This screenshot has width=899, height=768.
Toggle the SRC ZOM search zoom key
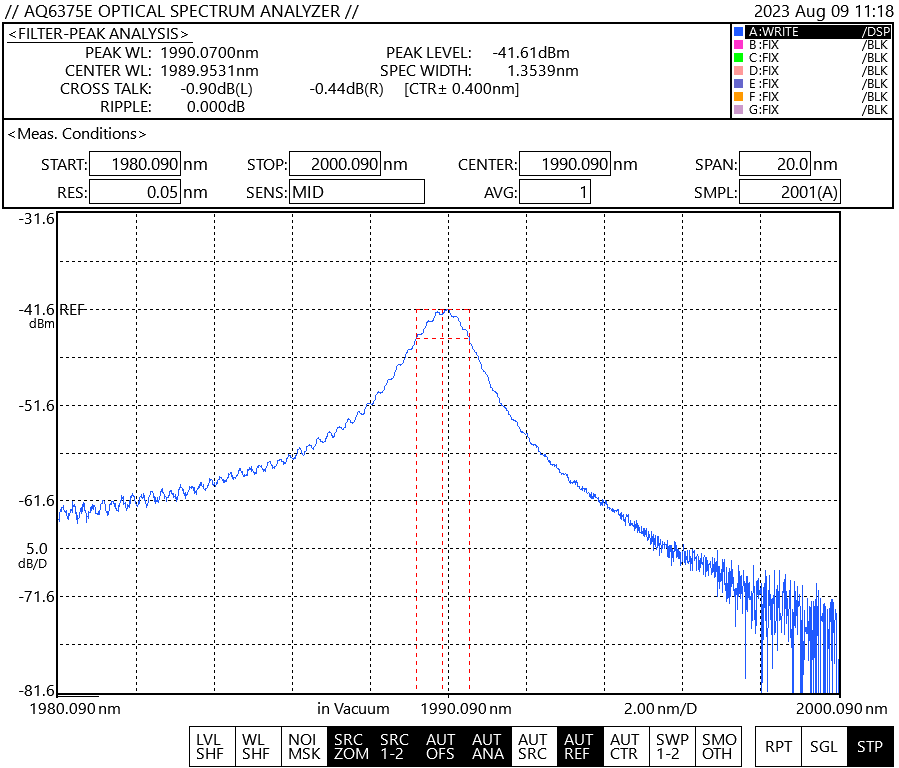350,746
